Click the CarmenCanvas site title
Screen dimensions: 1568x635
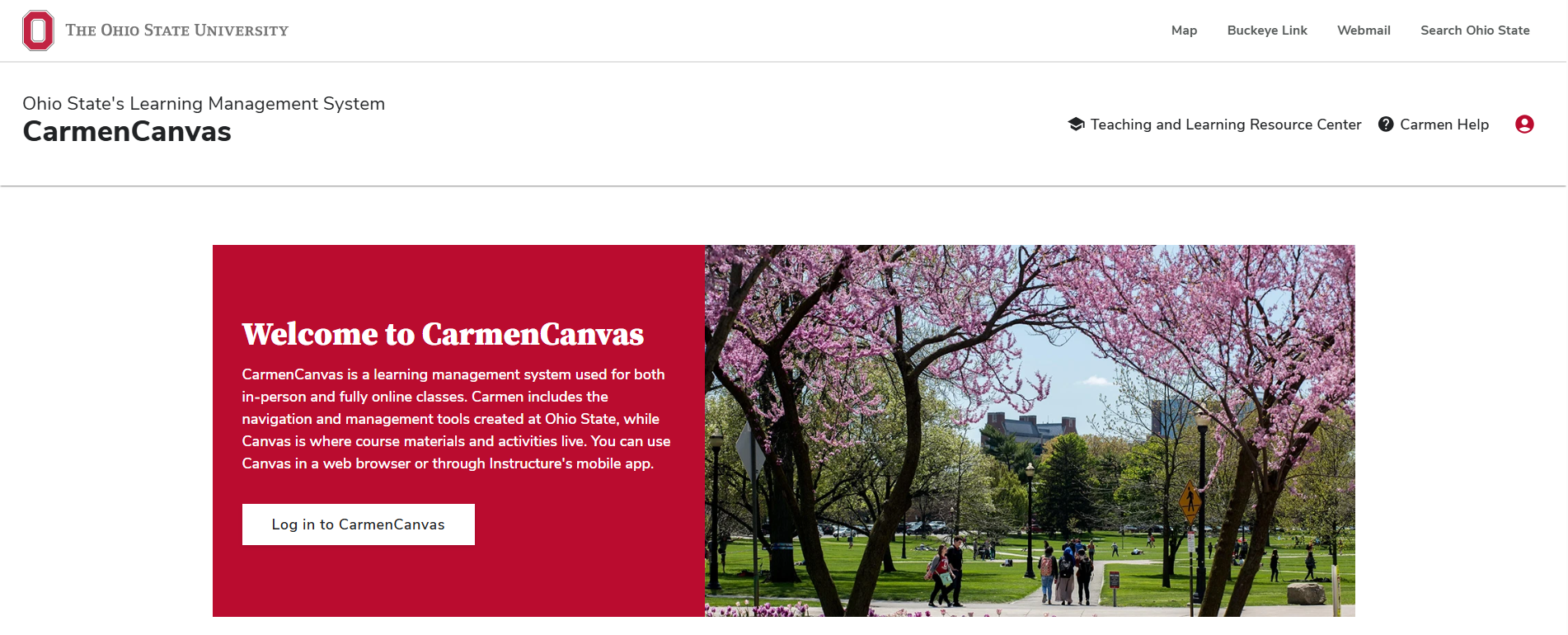pyautogui.click(x=127, y=132)
